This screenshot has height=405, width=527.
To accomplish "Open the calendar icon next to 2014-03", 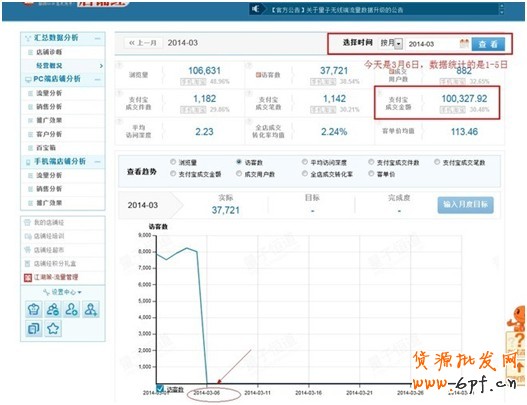I will click(464, 43).
